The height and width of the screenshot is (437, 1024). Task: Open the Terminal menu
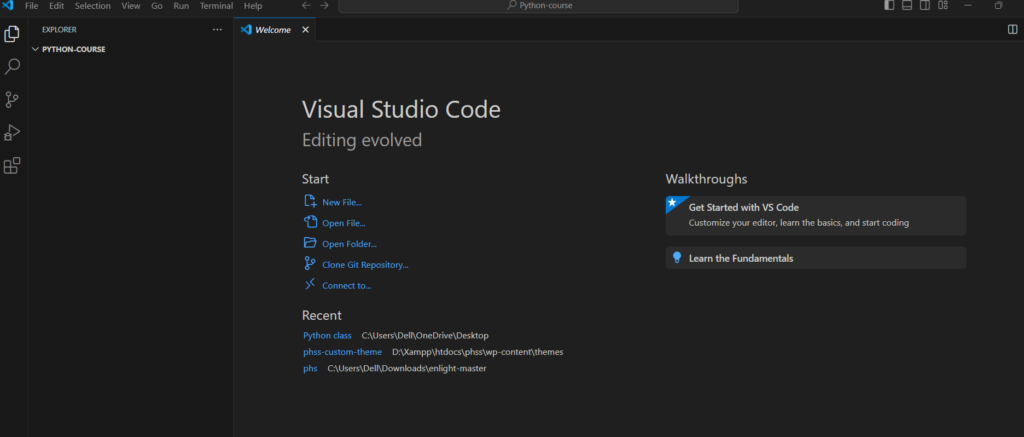[216, 6]
